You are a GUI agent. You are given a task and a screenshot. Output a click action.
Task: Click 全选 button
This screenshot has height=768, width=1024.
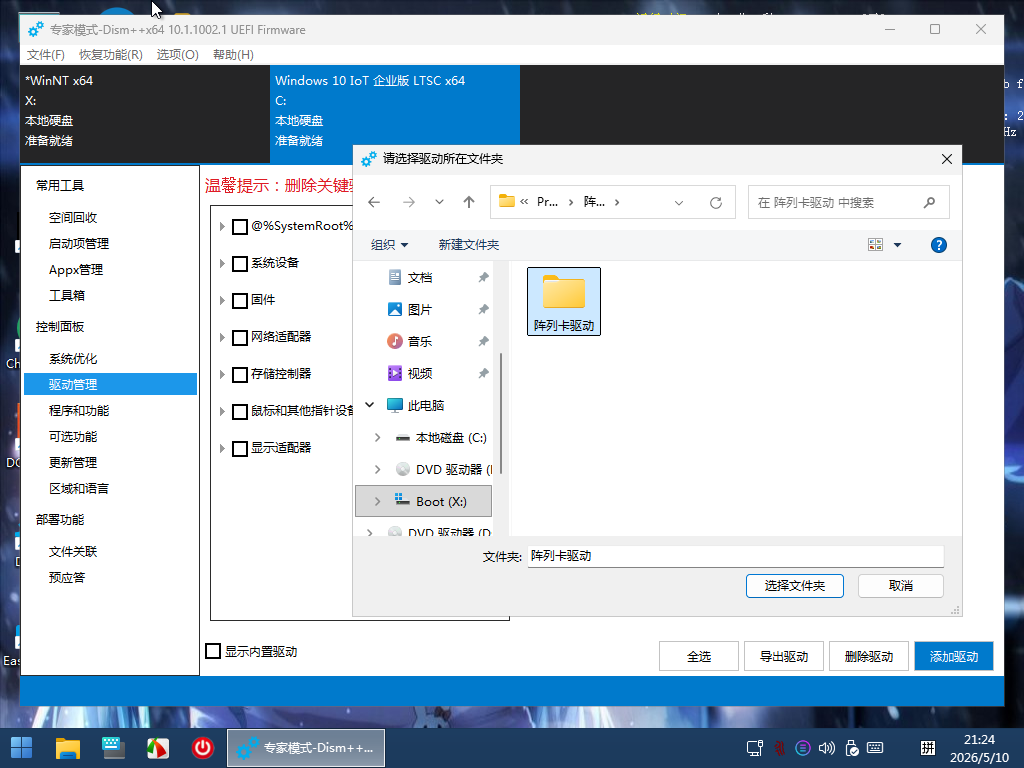(699, 656)
